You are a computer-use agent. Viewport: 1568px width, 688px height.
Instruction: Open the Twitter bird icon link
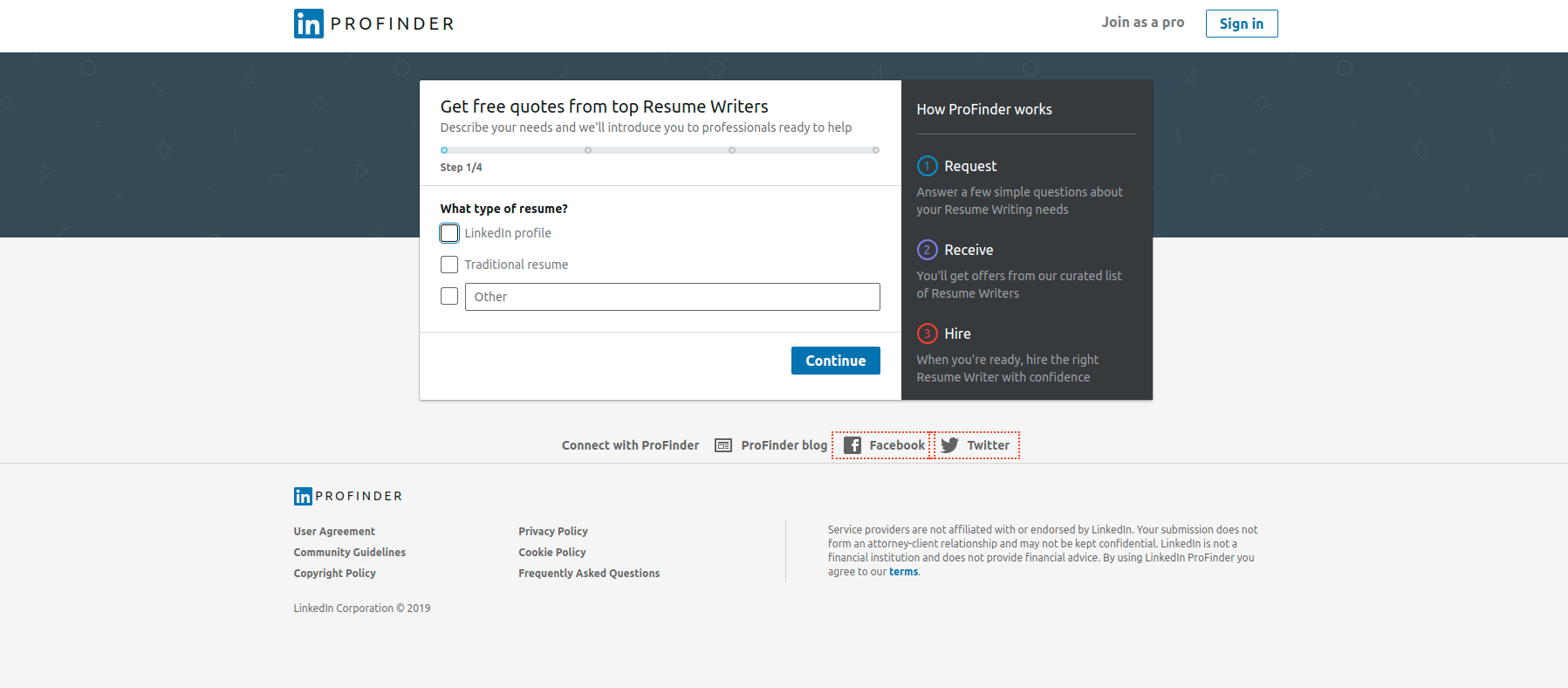click(949, 445)
